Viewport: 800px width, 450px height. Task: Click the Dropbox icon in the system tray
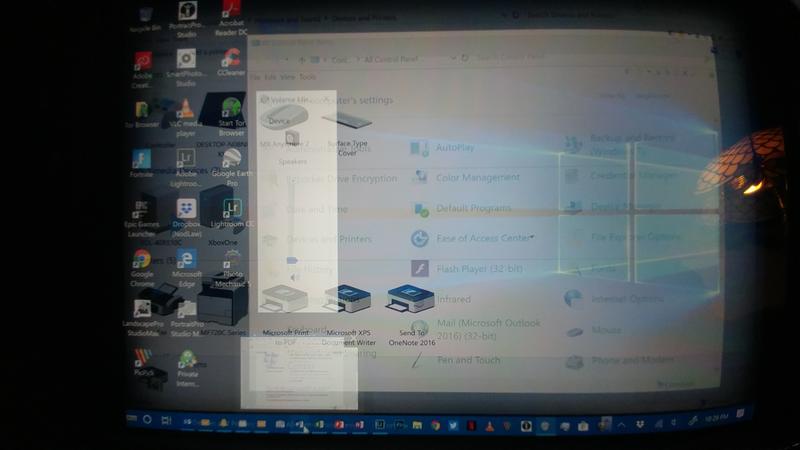pyautogui.click(x=640, y=424)
